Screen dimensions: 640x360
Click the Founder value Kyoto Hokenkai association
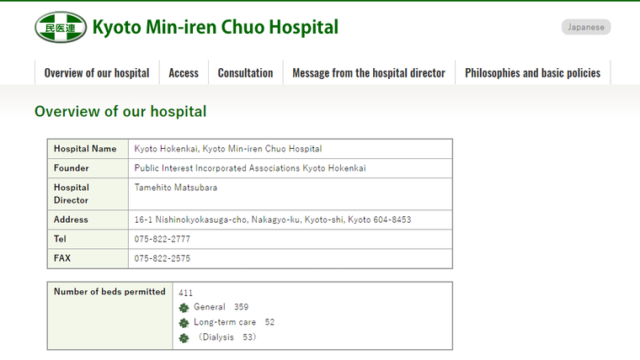(x=250, y=168)
